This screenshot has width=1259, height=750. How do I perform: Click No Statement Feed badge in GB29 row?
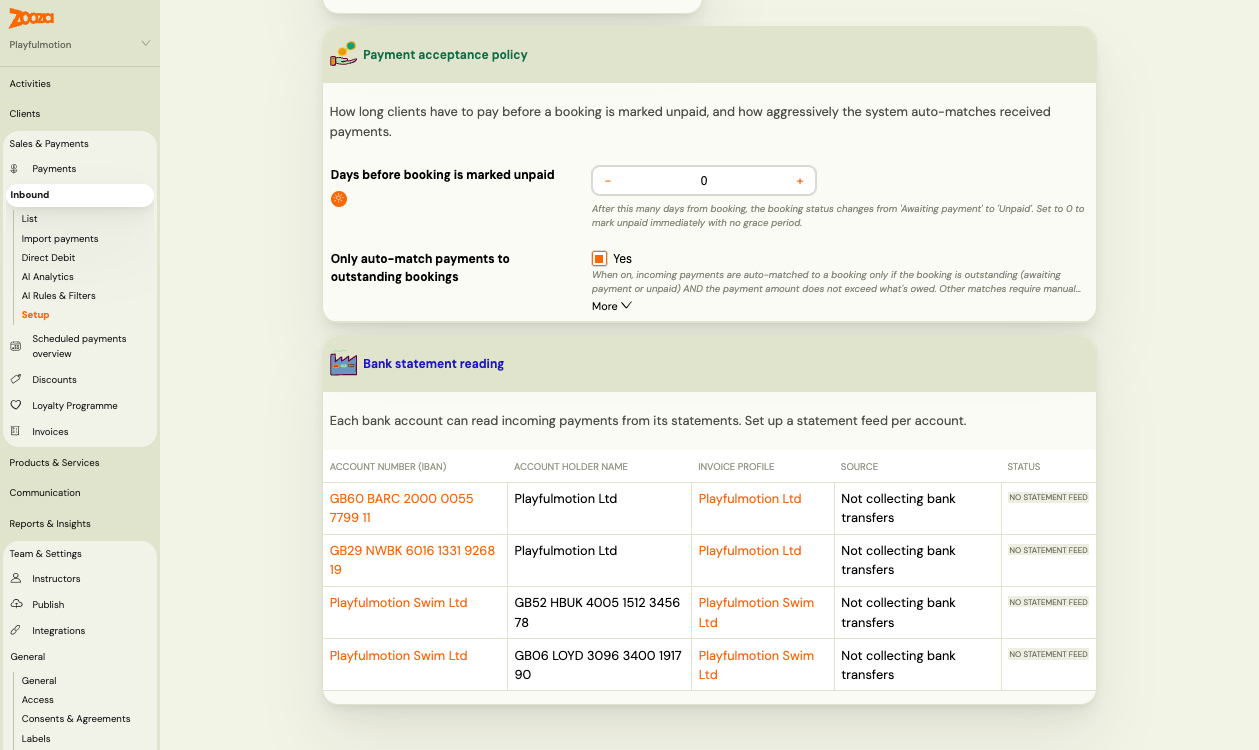click(x=1048, y=550)
